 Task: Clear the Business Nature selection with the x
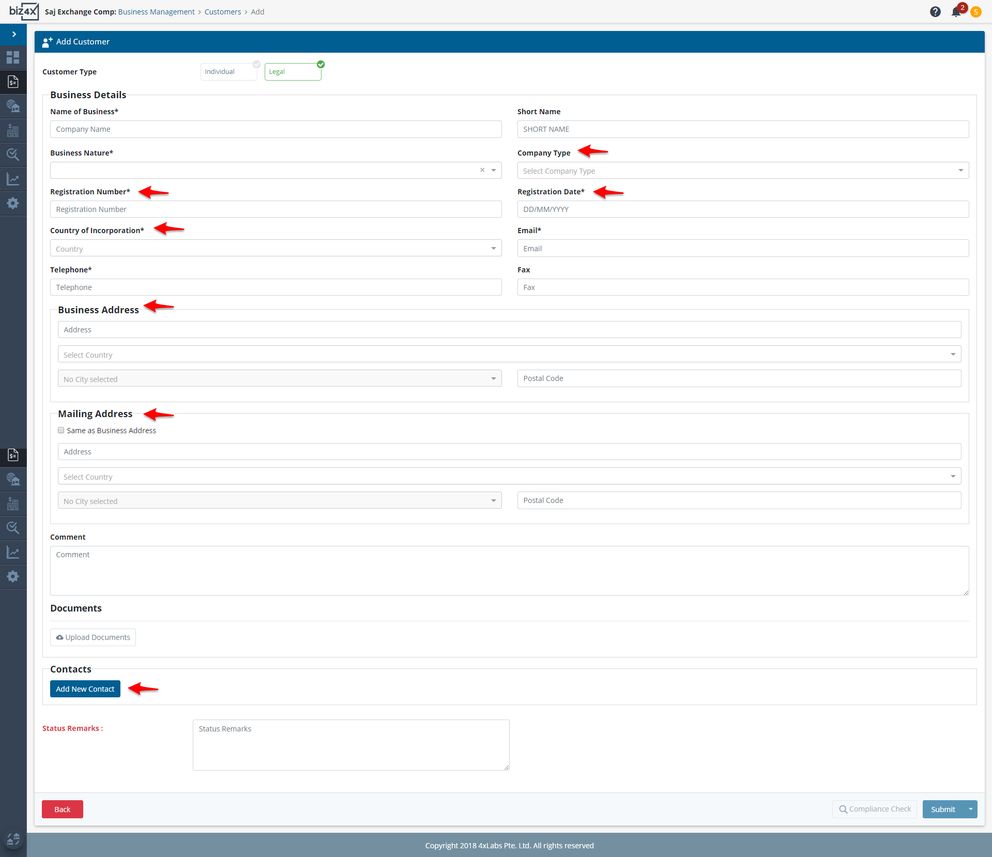pyautogui.click(x=482, y=171)
